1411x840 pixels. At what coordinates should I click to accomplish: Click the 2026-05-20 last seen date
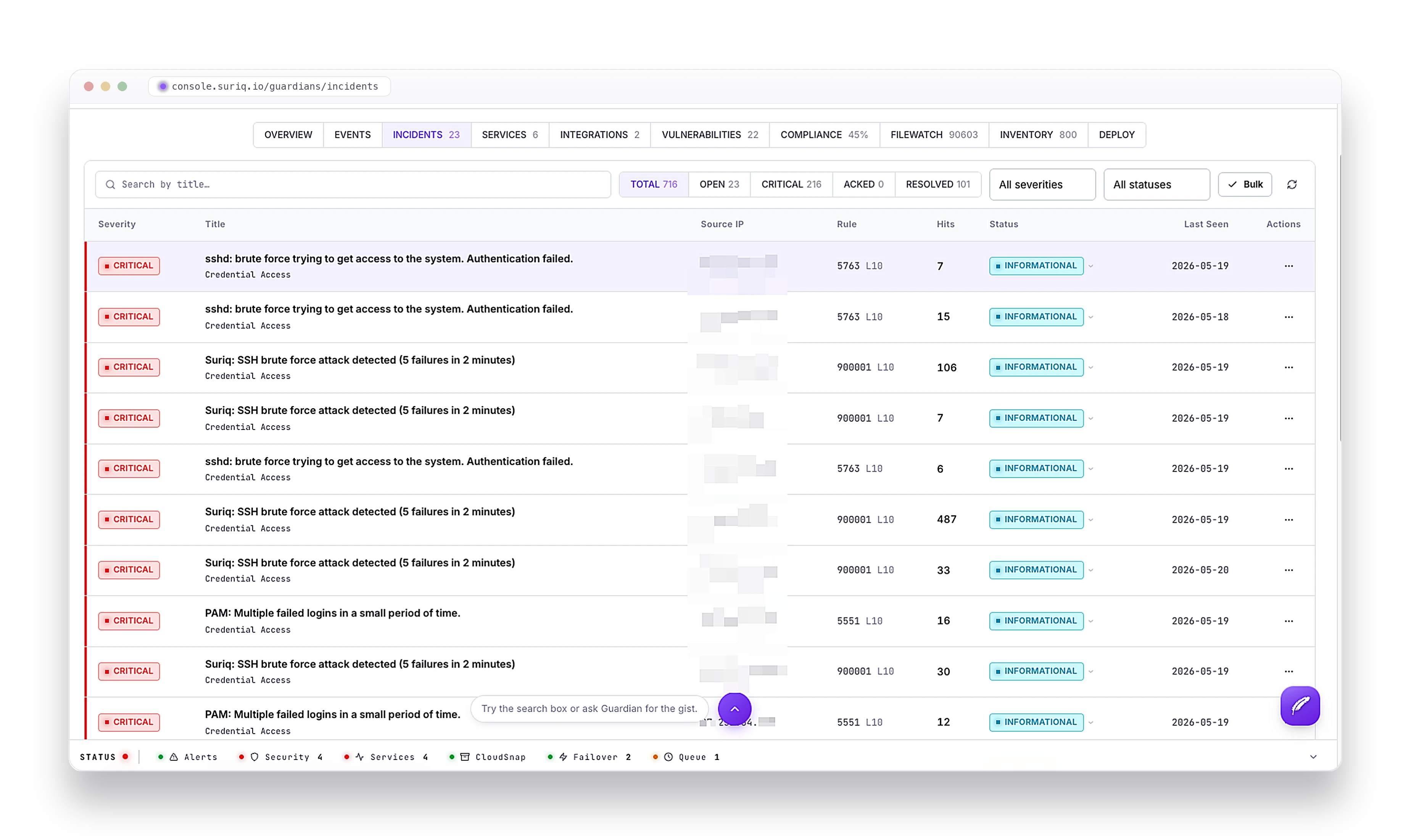[x=1199, y=570]
